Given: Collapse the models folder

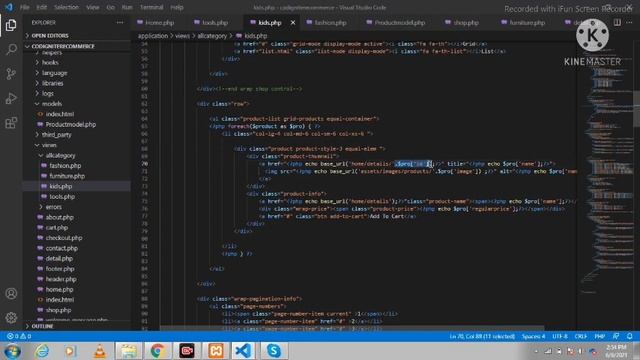Looking at the screenshot, I should point(52,104).
